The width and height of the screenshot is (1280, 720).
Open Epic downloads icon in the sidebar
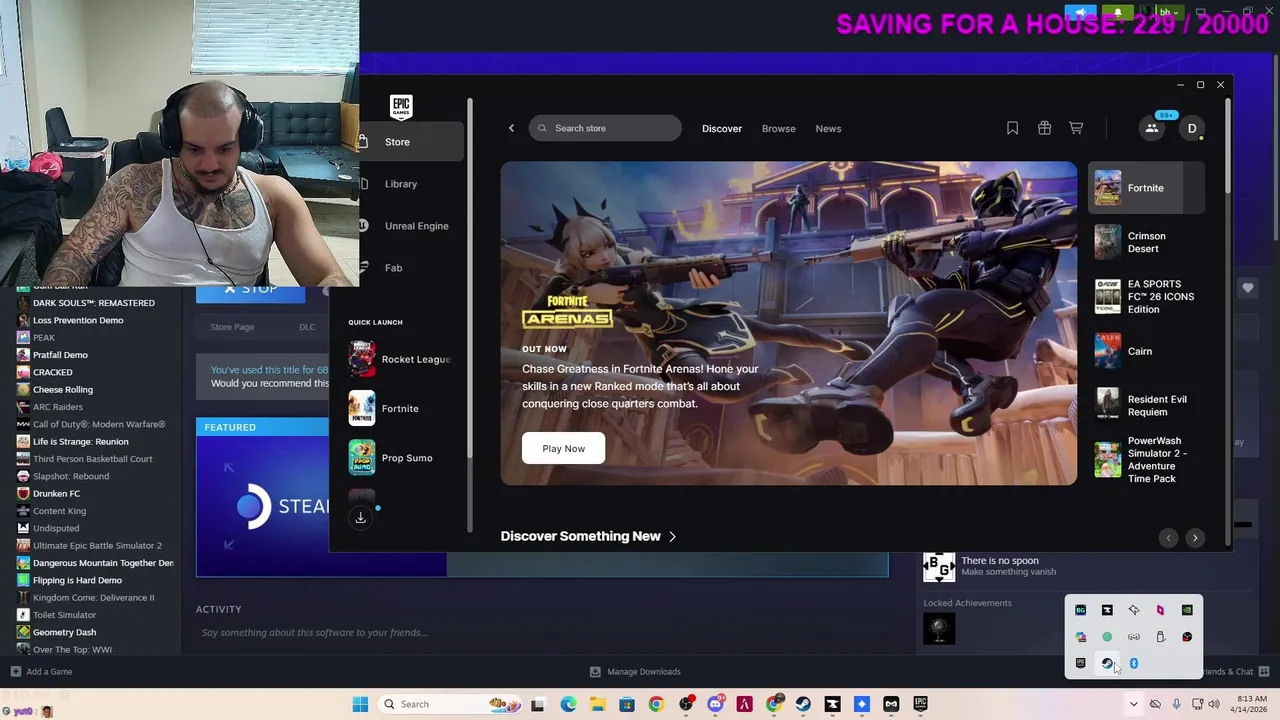point(361,517)
